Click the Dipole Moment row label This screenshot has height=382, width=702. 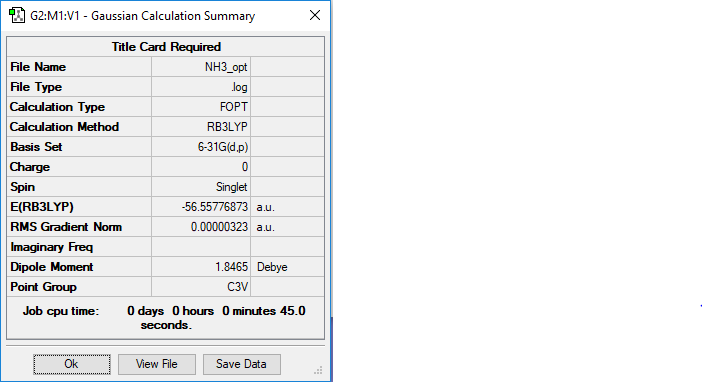(52, 267)
